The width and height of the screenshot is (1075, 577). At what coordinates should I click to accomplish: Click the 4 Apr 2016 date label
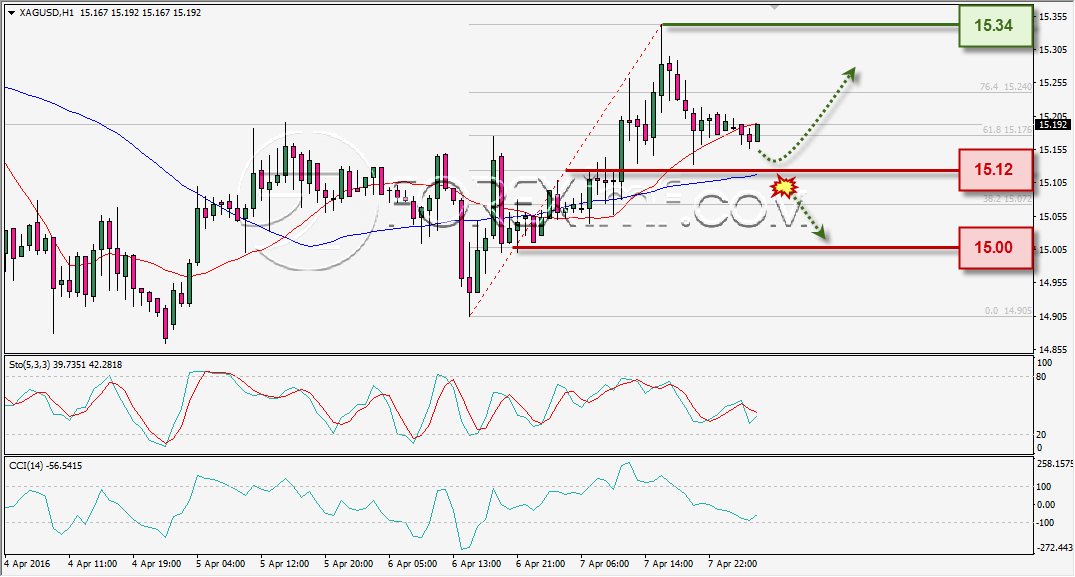[27, 564]
